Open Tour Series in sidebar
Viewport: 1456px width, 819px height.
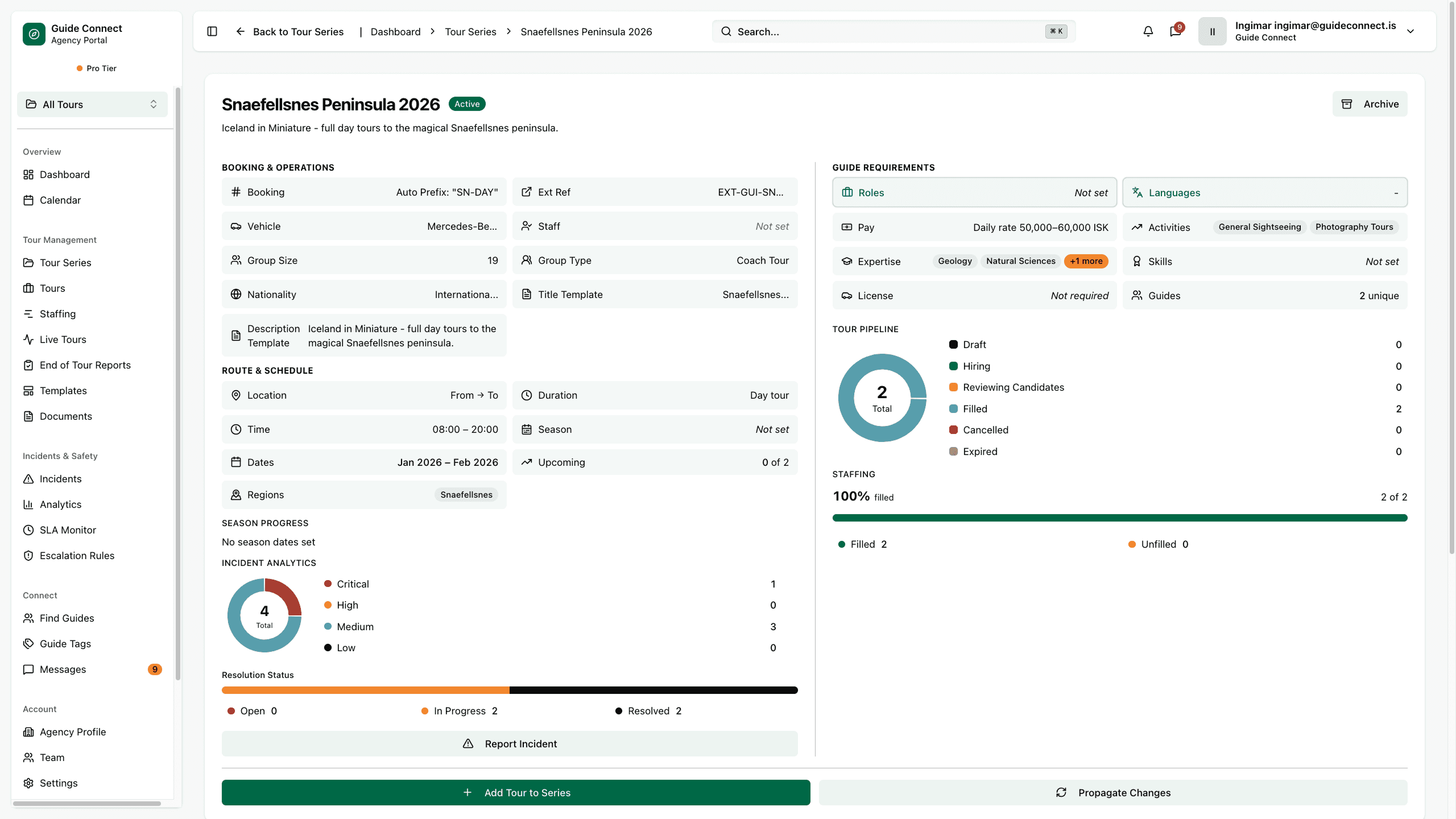click(x=65, y=262)
